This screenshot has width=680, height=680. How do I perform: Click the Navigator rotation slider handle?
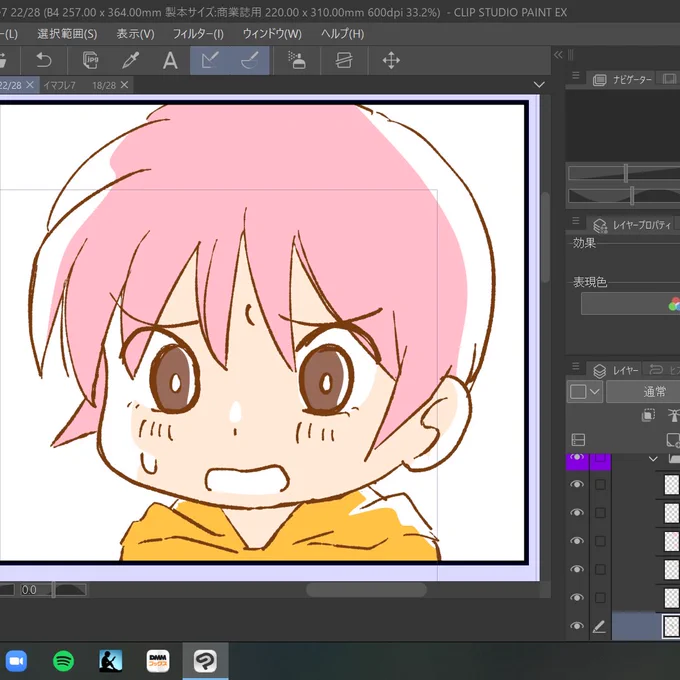(x=632, y=196)
